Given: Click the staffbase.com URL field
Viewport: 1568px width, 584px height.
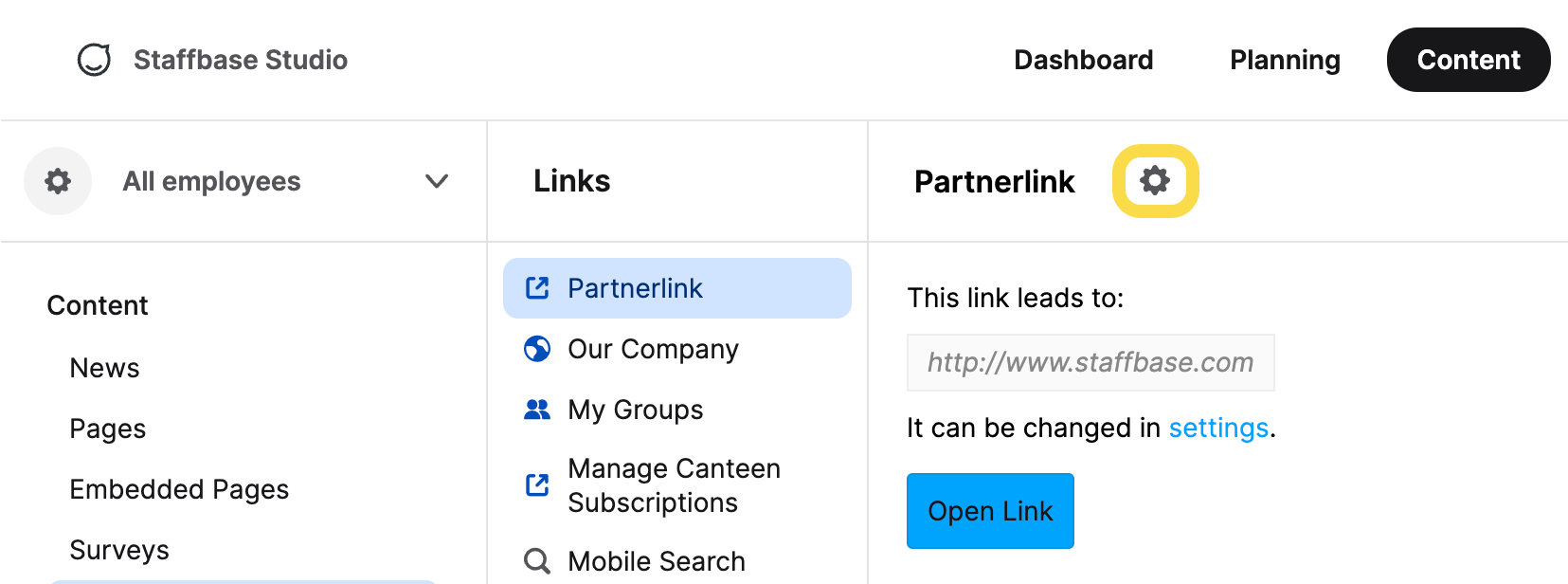Looking at the screenshot, I should 1090,362.
